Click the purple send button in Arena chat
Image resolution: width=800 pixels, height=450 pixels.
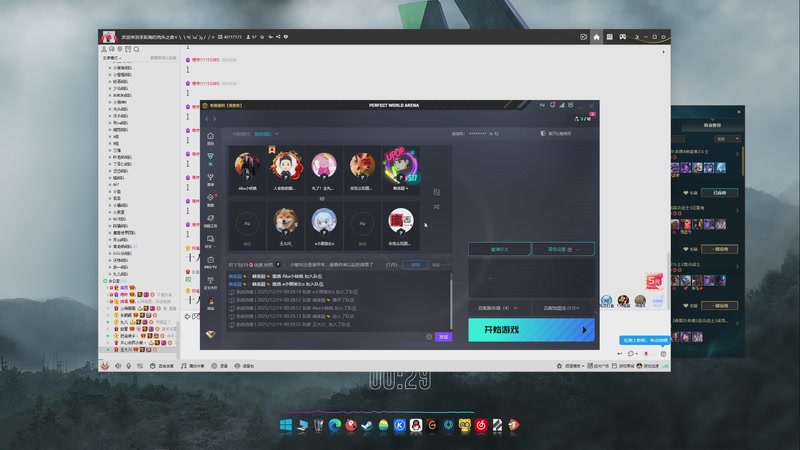click(x=443, y=337)
